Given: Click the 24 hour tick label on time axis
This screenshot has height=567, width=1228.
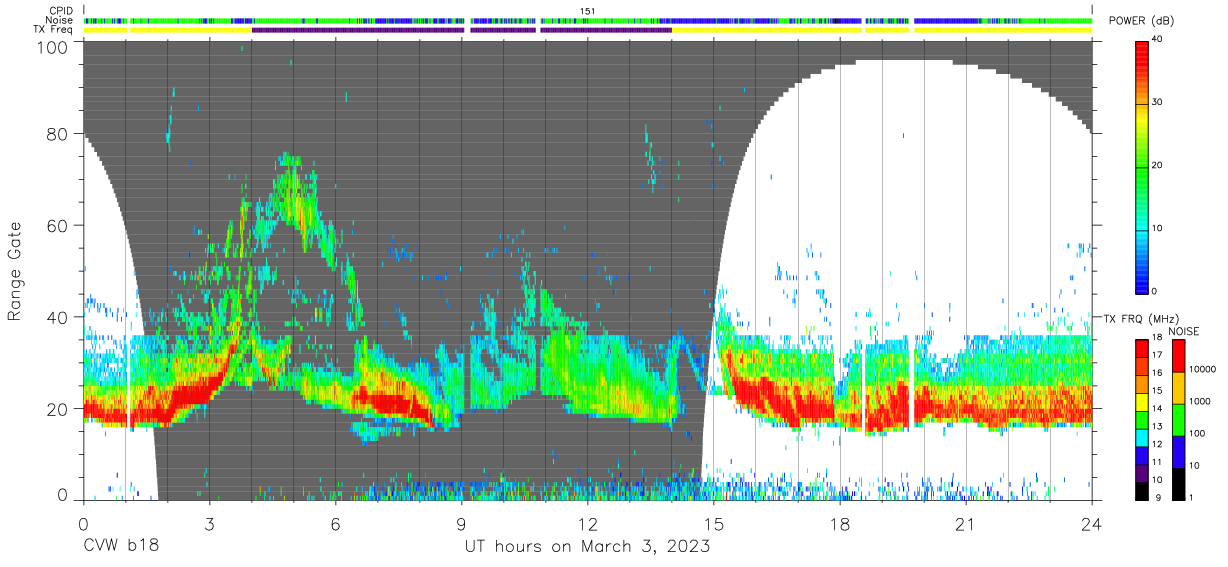Looking at the screenshot, I should point(1091,524).
